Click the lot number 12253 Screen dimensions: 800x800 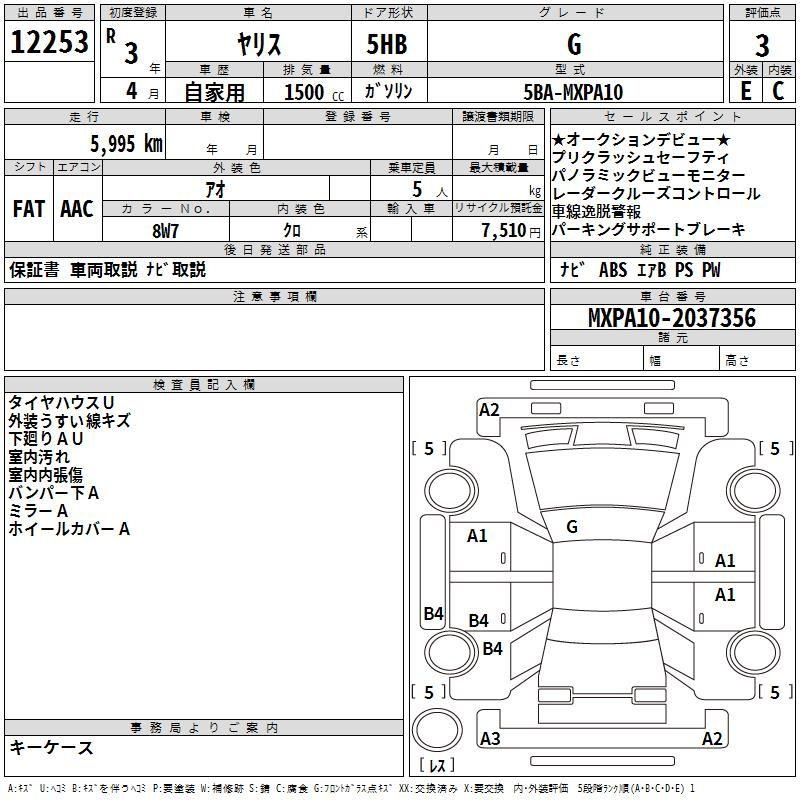49,44
